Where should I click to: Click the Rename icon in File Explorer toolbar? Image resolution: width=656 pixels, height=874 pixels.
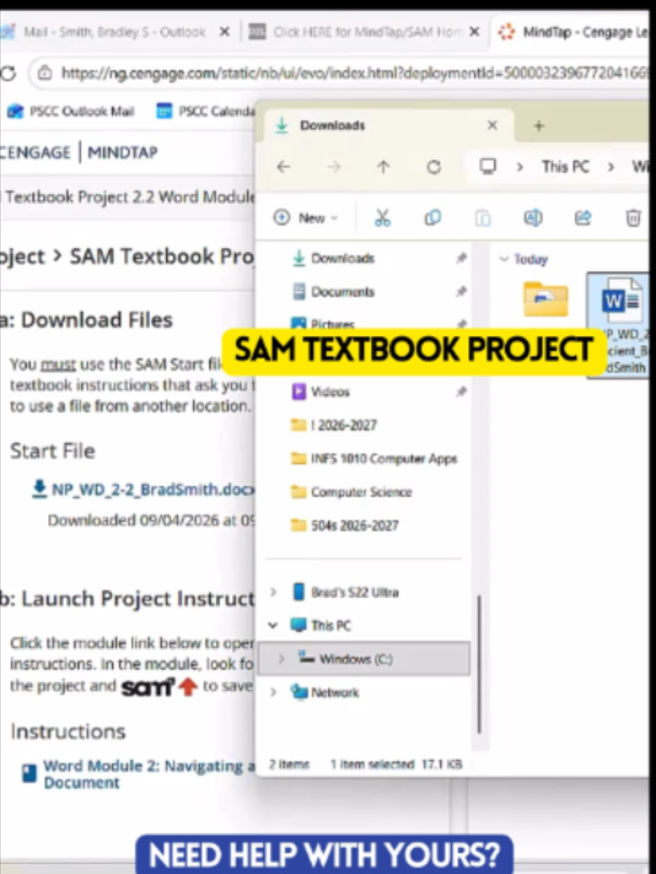pyautogui.click(x=533, y=217)
